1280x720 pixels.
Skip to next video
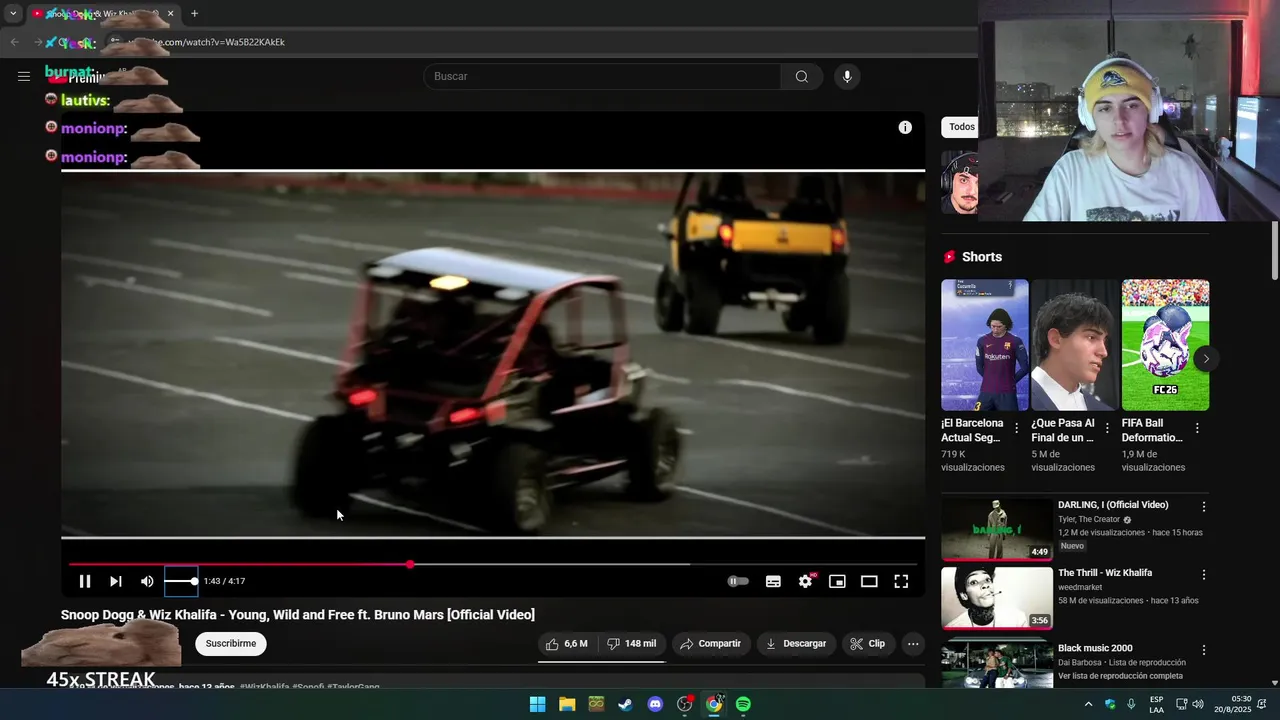[116, 581]
